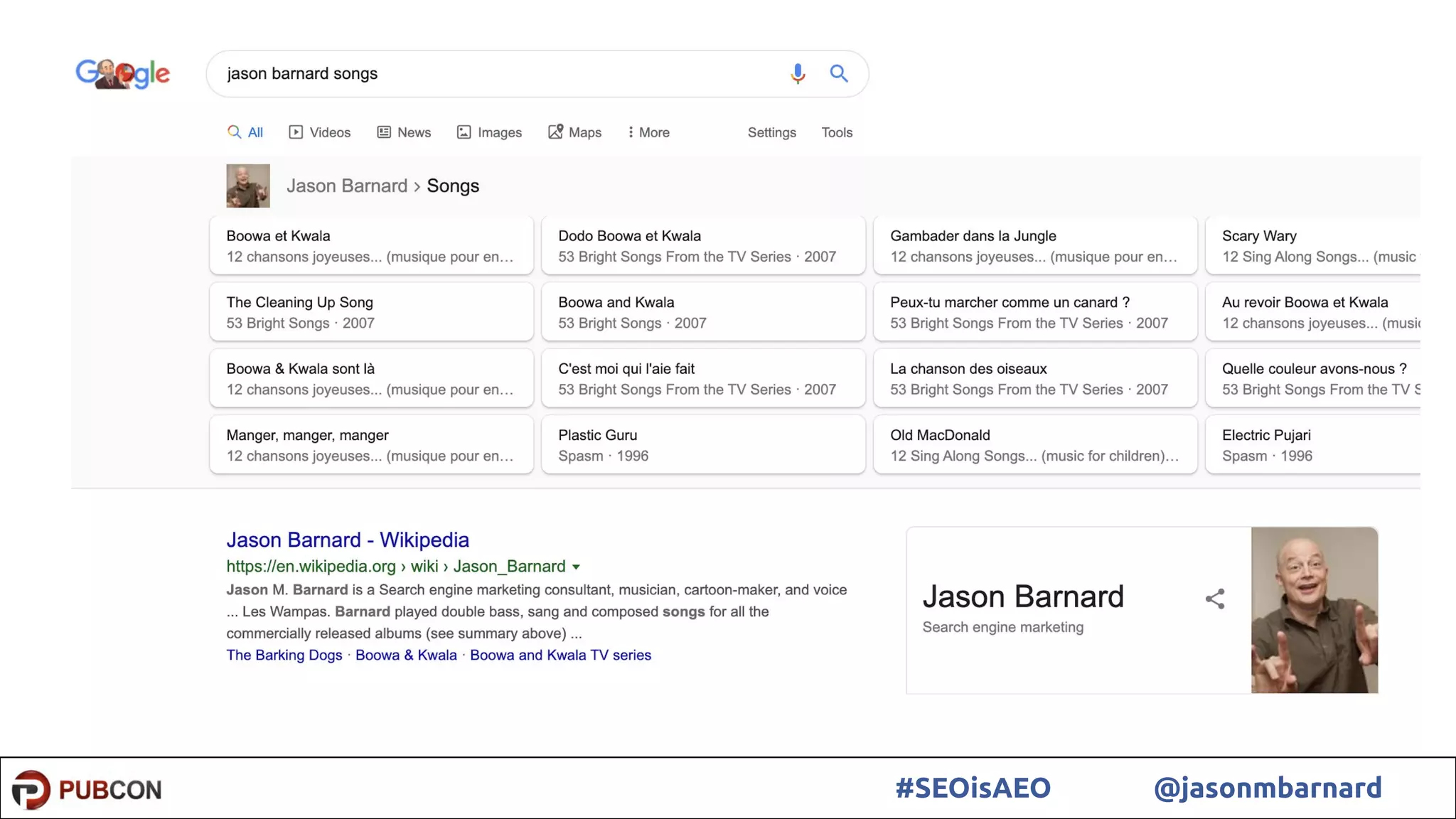This screenshot has width=1456, height=819.
Task: Click the blue magnifier search icon
Action: 839,73
